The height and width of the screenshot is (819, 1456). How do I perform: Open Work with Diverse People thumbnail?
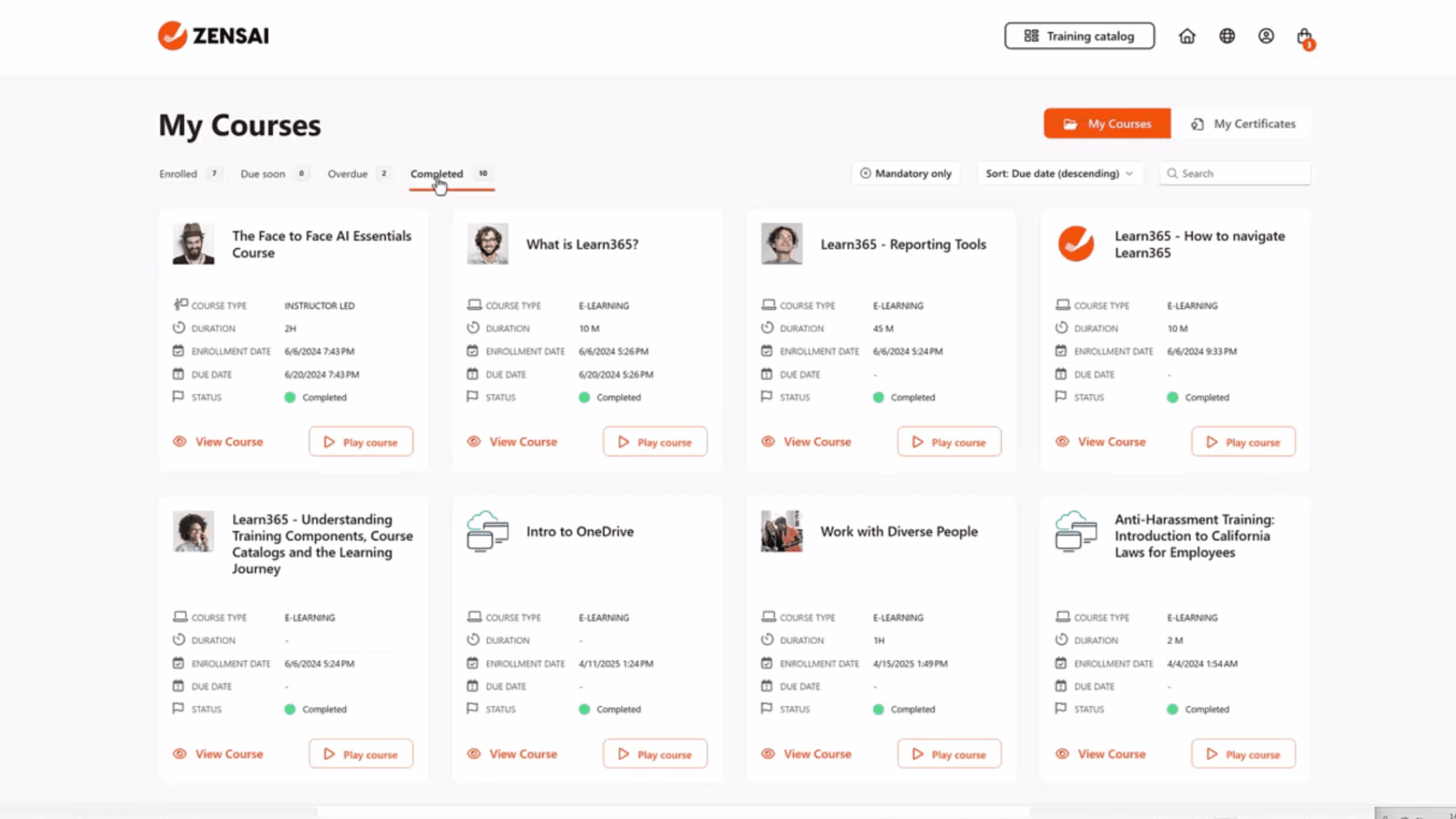pyautogui.click(x=782, y=532)
